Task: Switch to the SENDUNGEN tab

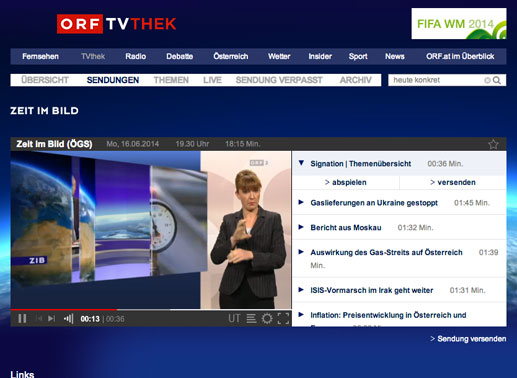Action: [x=113, y=80]
